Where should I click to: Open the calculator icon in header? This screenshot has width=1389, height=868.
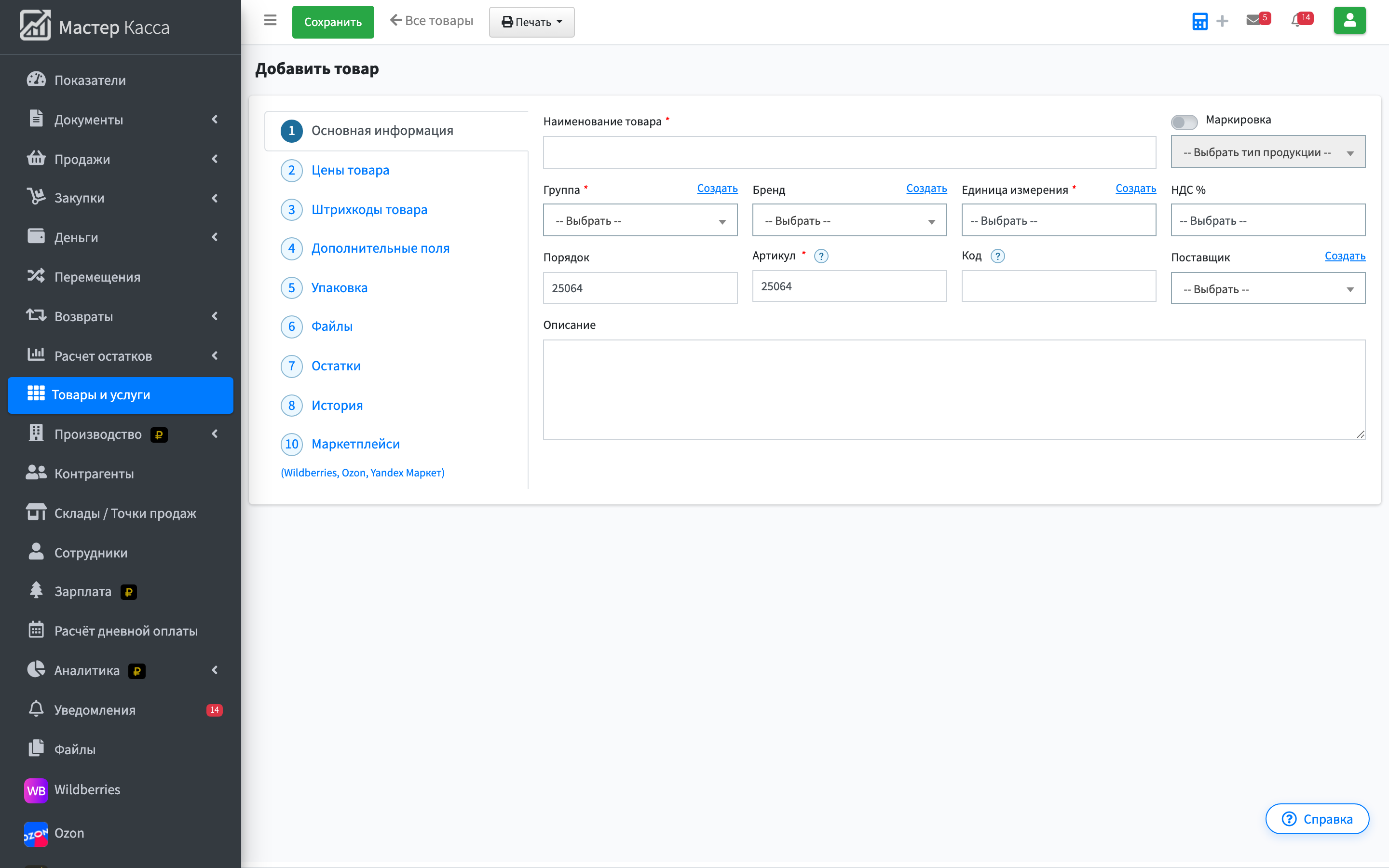point(1199,21)
